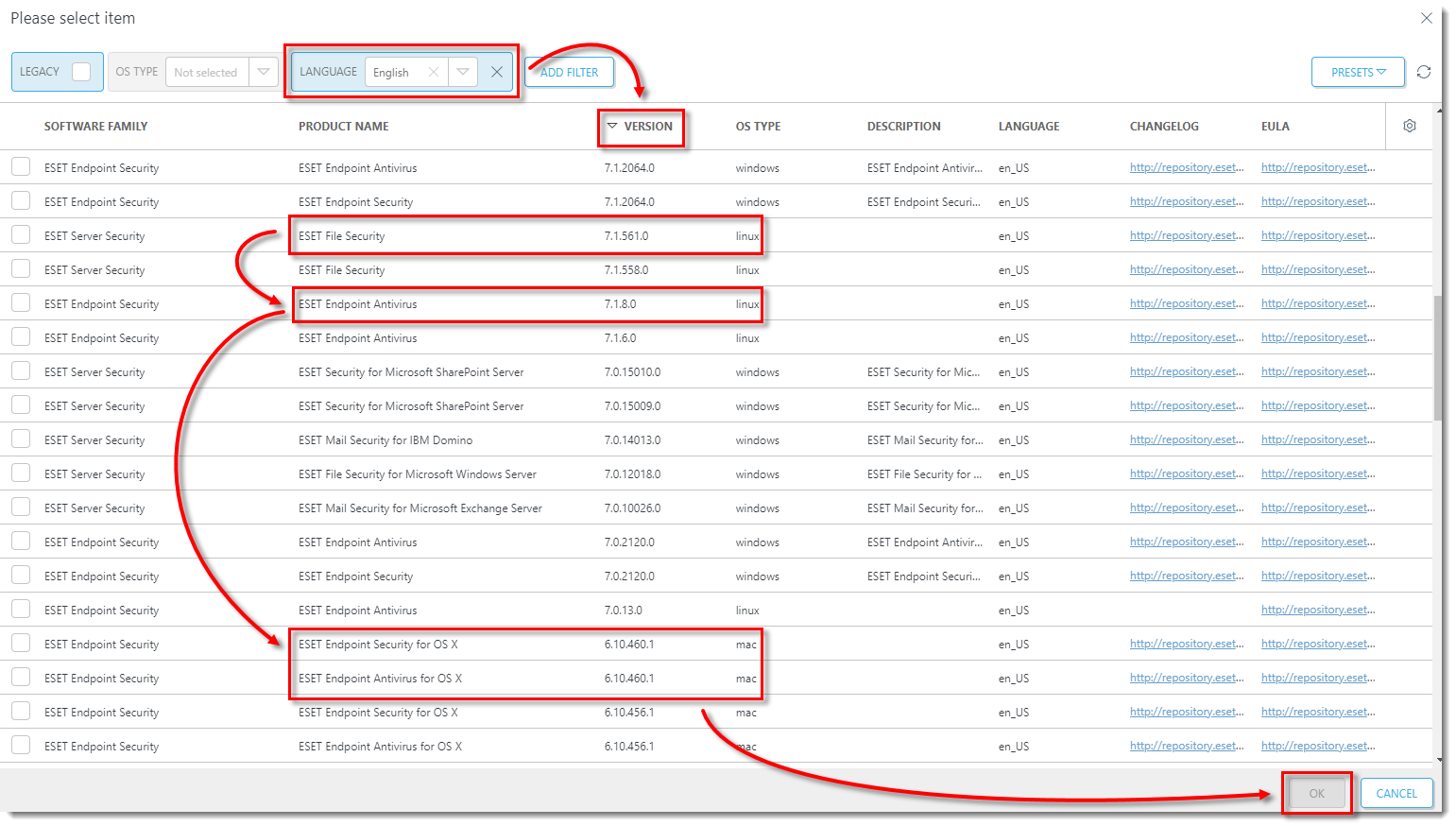Check the ESET Endpoint Security 7.1.2064.0 row
Screen dimensions: 1456x826
click(21, 200)
